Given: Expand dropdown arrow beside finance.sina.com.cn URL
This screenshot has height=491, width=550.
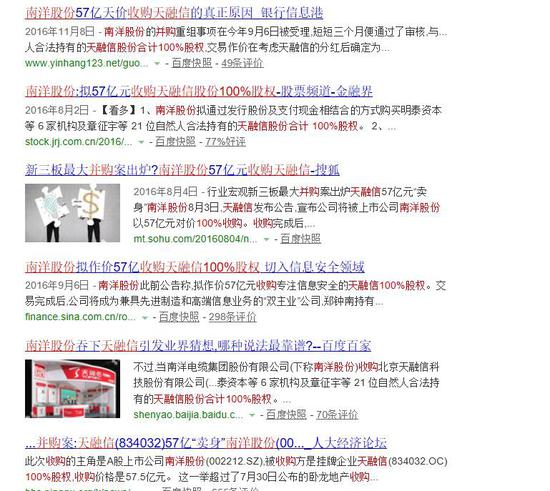Looking at the screenshot, I should pos(145,317).
